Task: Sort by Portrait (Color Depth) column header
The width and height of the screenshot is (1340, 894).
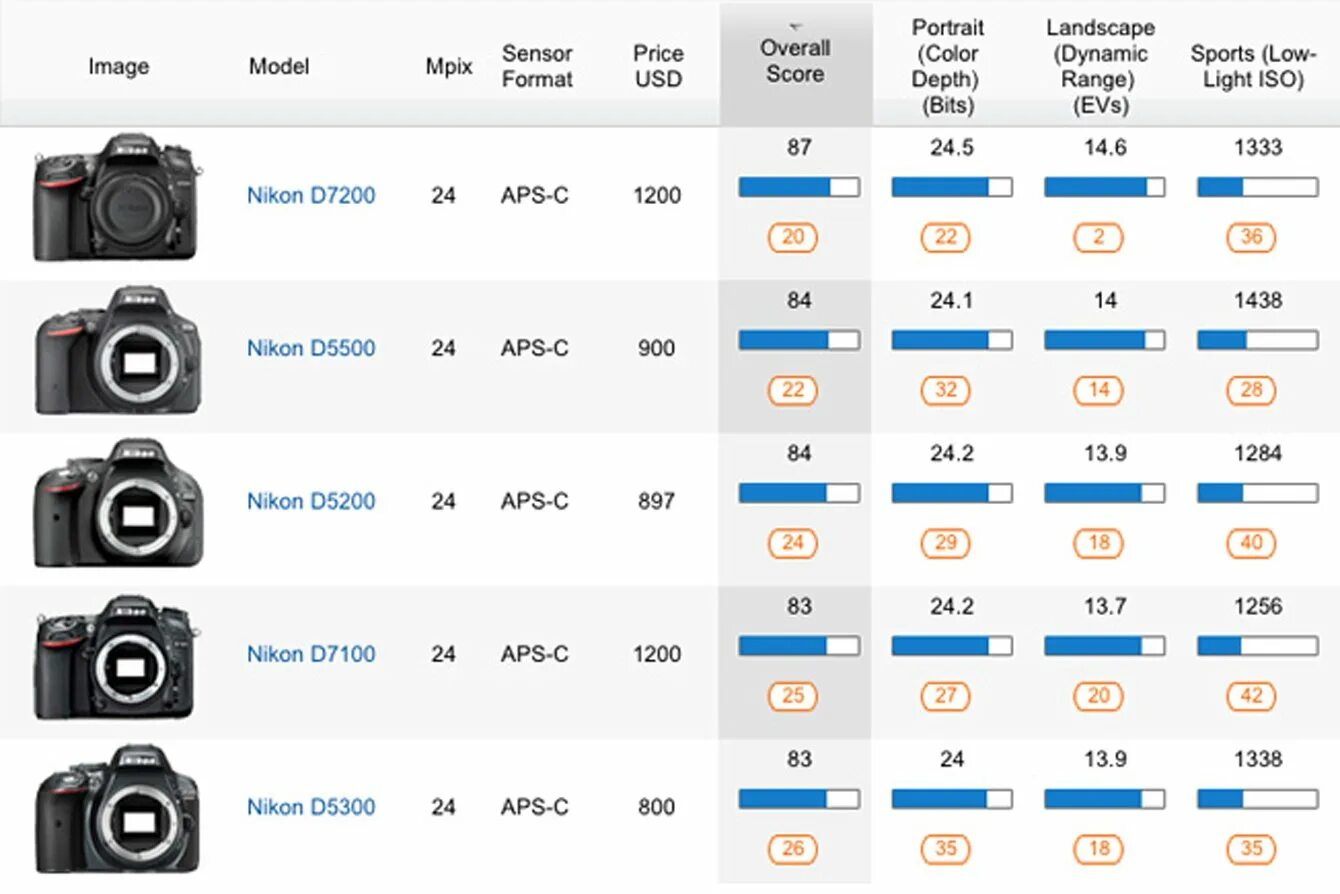Action: point(947,66)
